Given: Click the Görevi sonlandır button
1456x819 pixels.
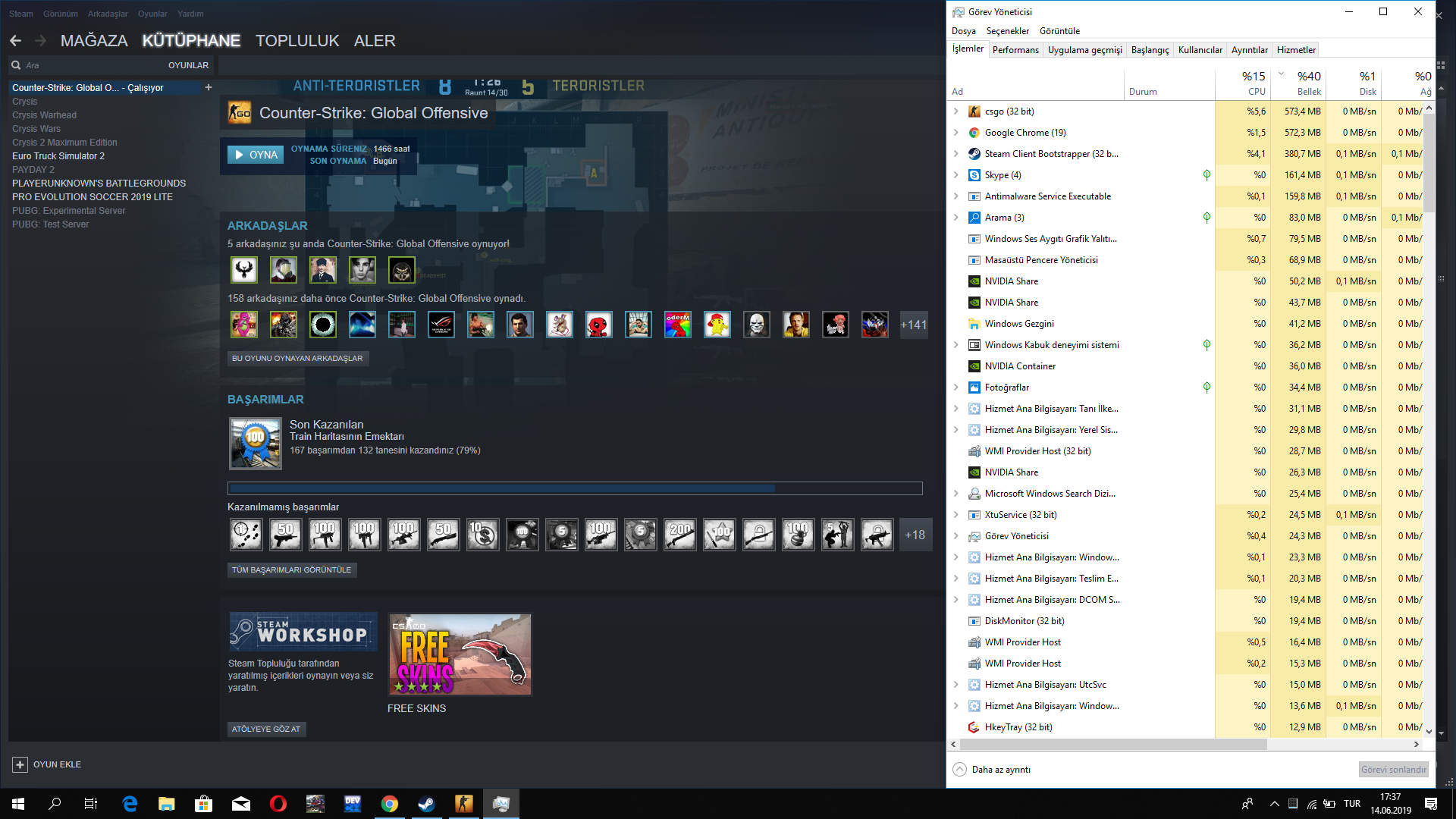Looking at the screenshot, I should click(x=1393, y=769).
